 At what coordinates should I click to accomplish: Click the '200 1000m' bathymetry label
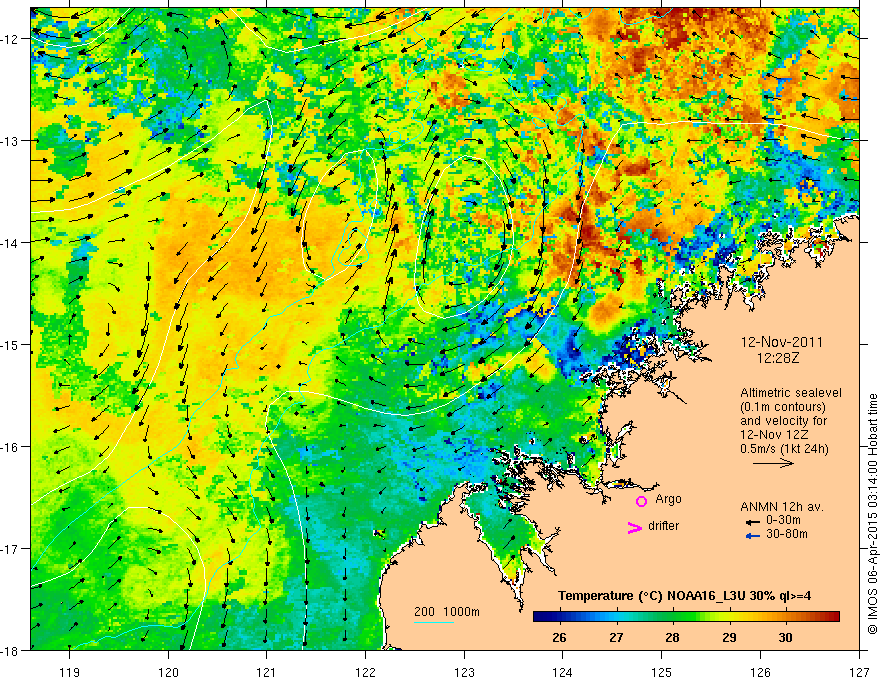coord(447,612)
